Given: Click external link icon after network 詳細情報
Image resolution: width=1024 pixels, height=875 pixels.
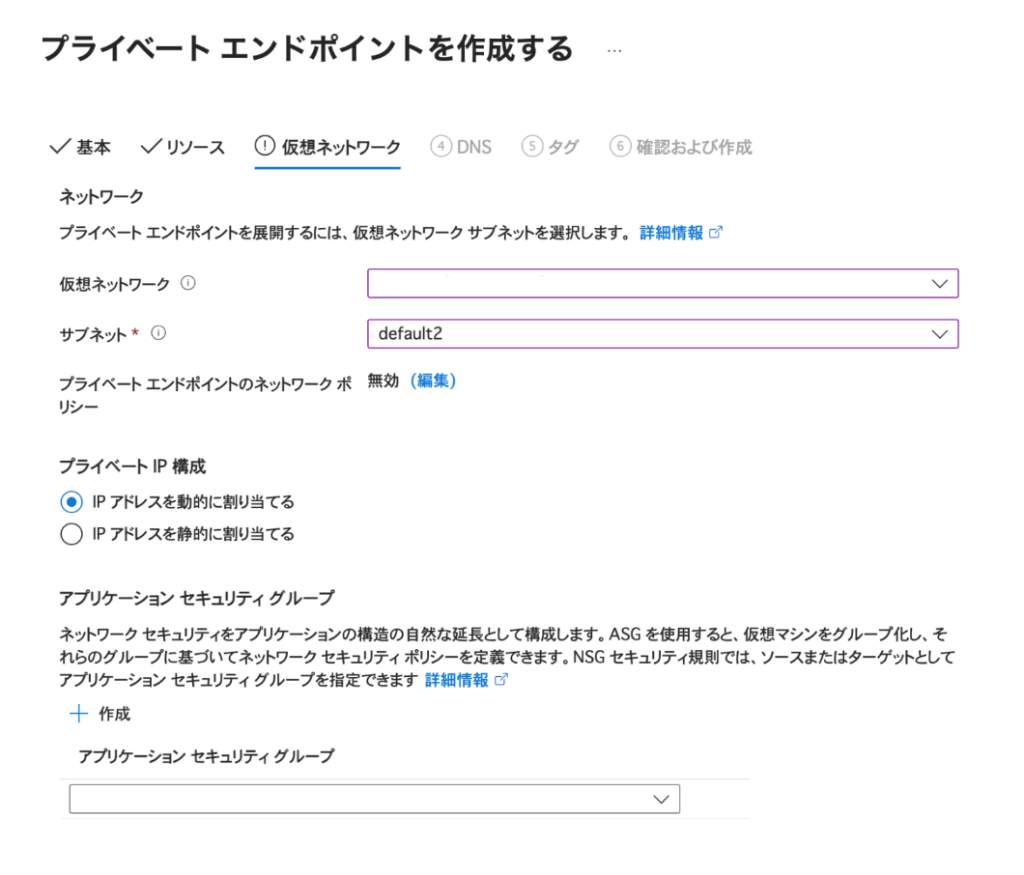Looking at the screenshot, I should point(716,232).
